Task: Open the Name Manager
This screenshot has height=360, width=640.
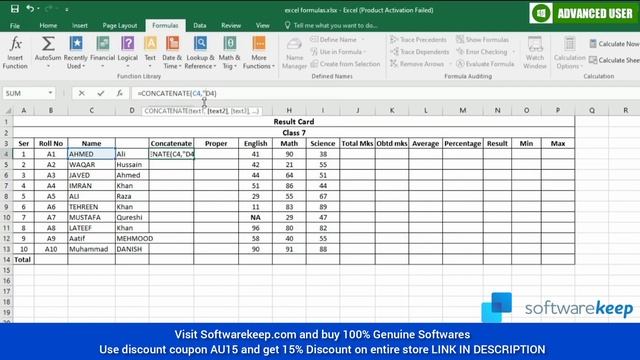Action: tap(294, 53)
